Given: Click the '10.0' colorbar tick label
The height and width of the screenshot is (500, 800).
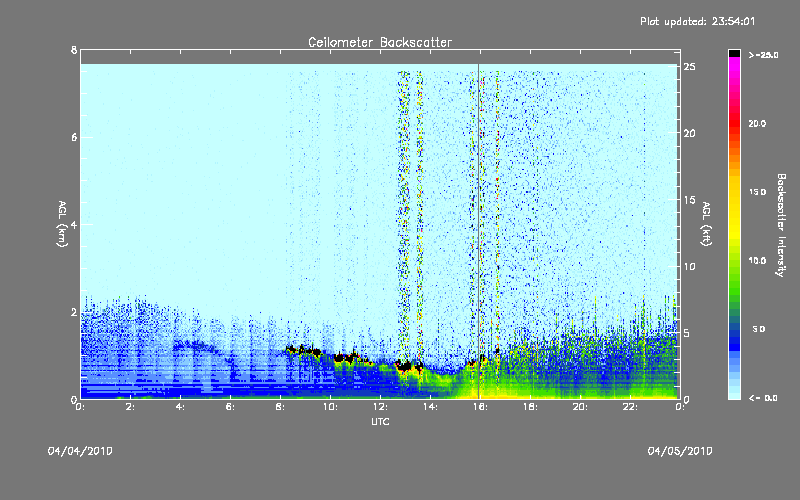Looking at the screenshot, I should pos(757,261).
